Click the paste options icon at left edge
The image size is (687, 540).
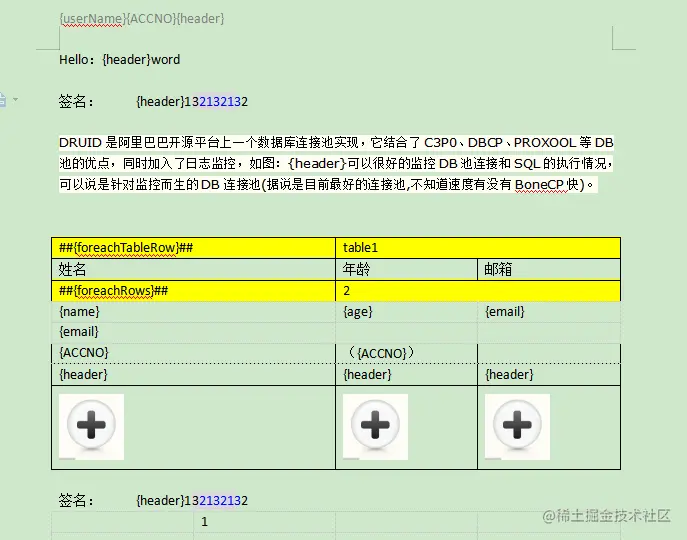(x=3, y=99)
